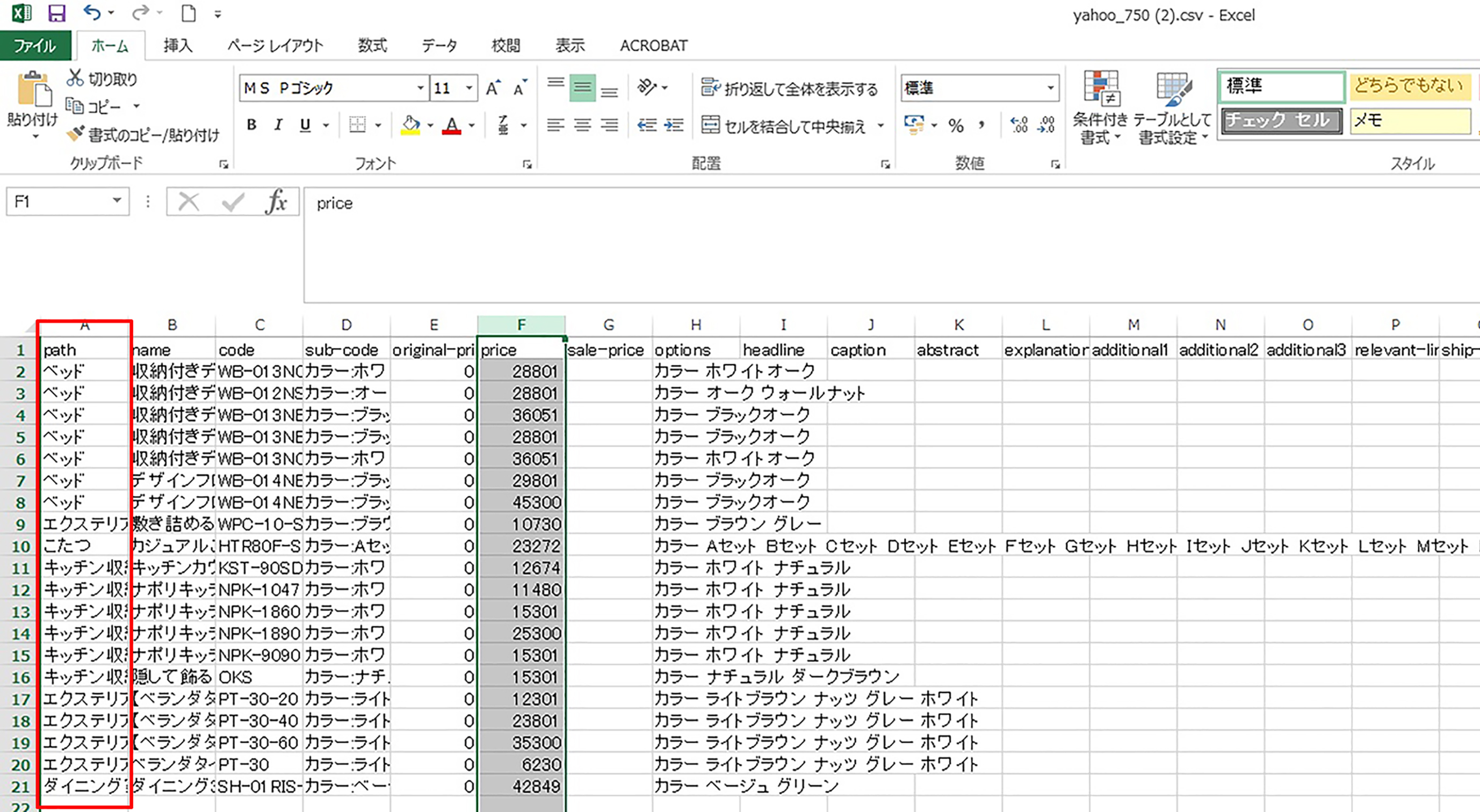The width and height of the screenshot is (1480, 812).
Task: Click the Insert Function fx icon
Action: click(x=276, y=201)
